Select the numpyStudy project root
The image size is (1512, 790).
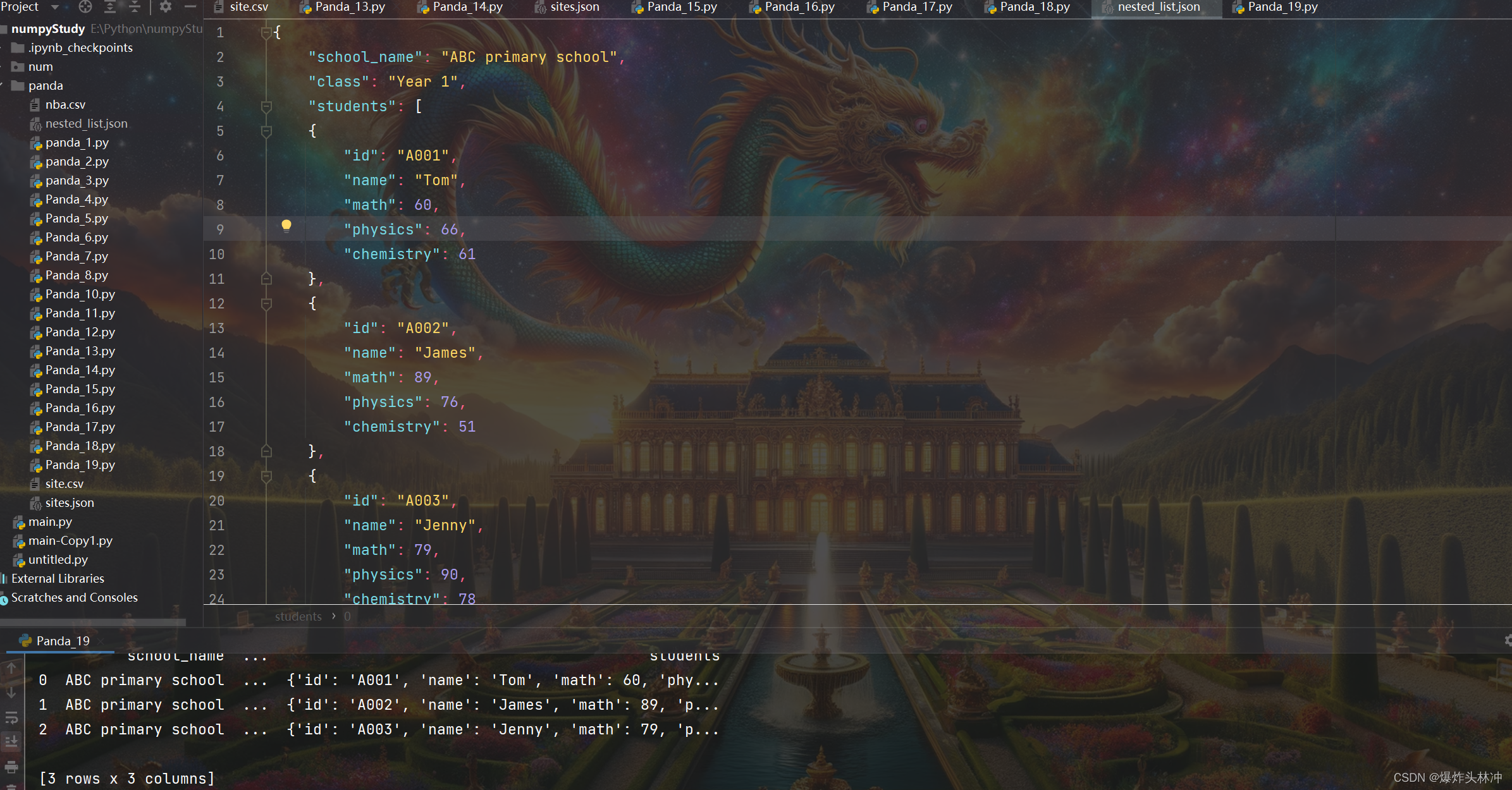pyautogui.click(x=48, y=28)
